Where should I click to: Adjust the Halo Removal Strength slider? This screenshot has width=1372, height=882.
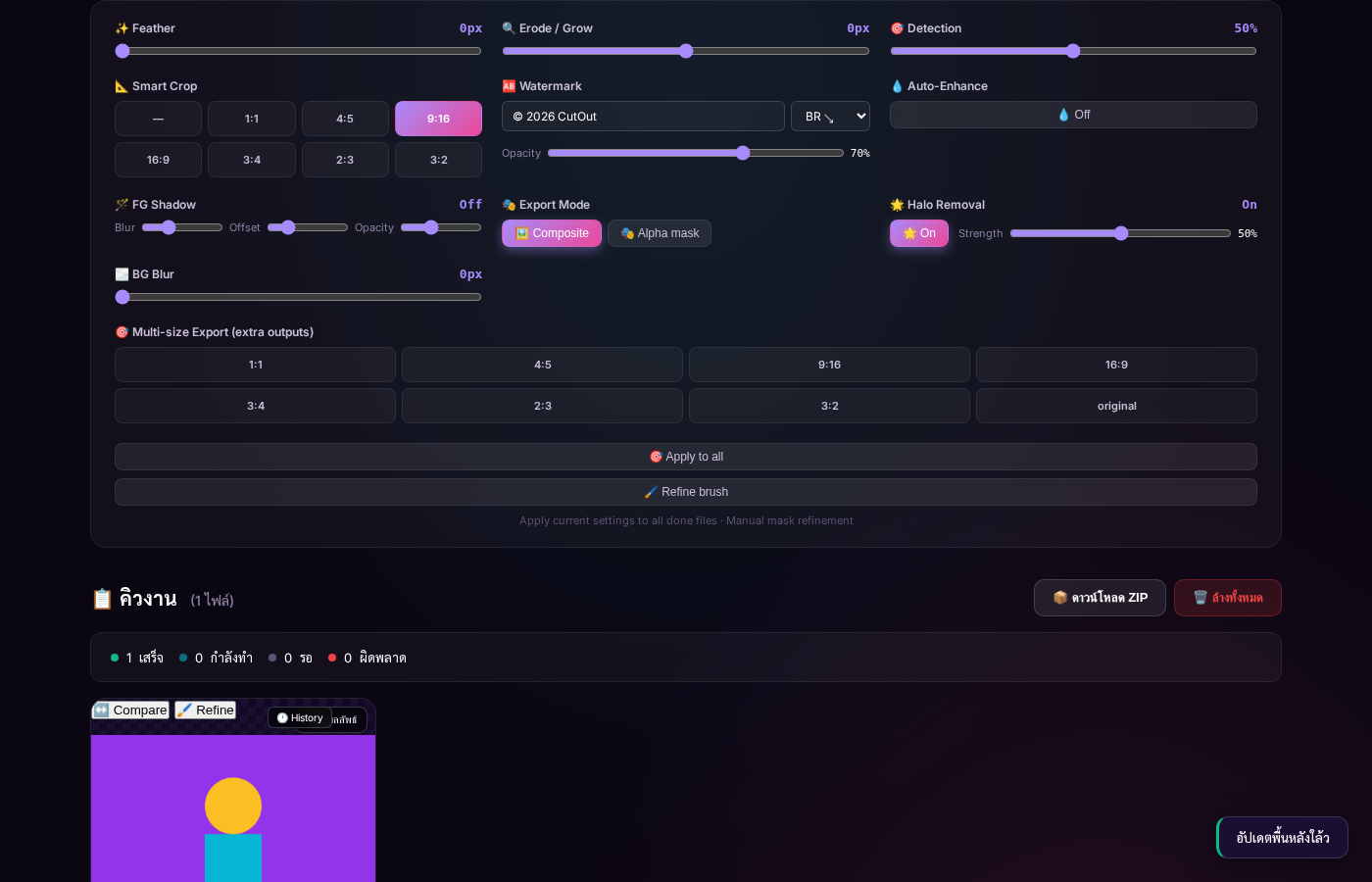coord(1120,233)
